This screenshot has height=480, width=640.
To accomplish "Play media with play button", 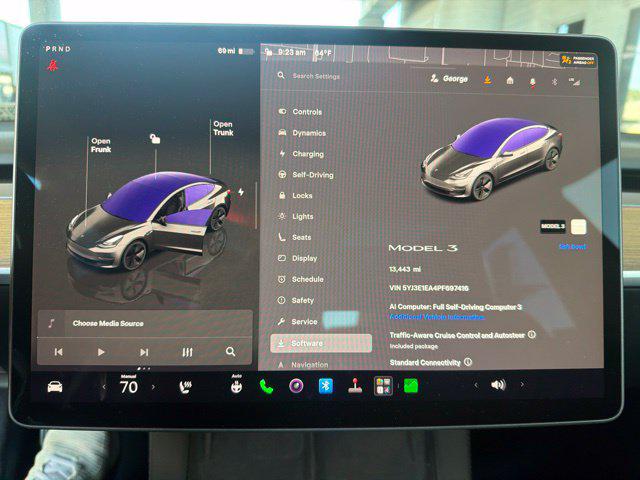I will click(101, 352).
